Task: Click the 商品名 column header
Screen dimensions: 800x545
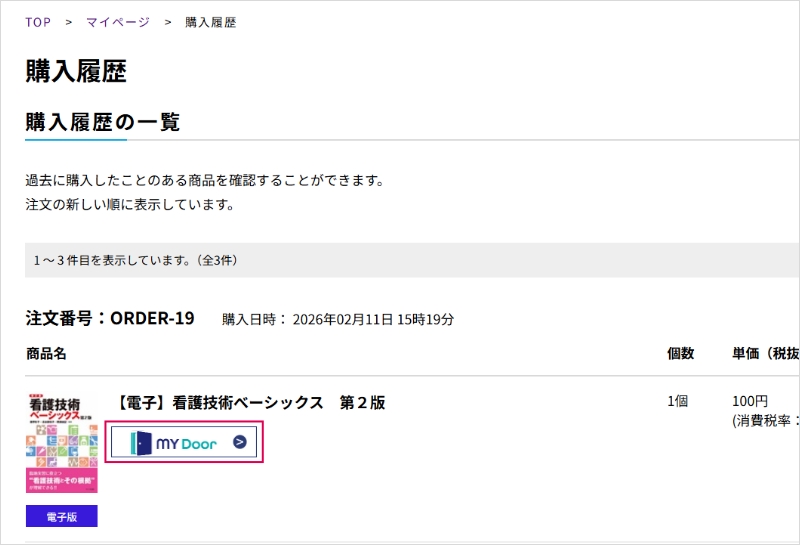Action: pyautogui.click(x=46, y=354)
